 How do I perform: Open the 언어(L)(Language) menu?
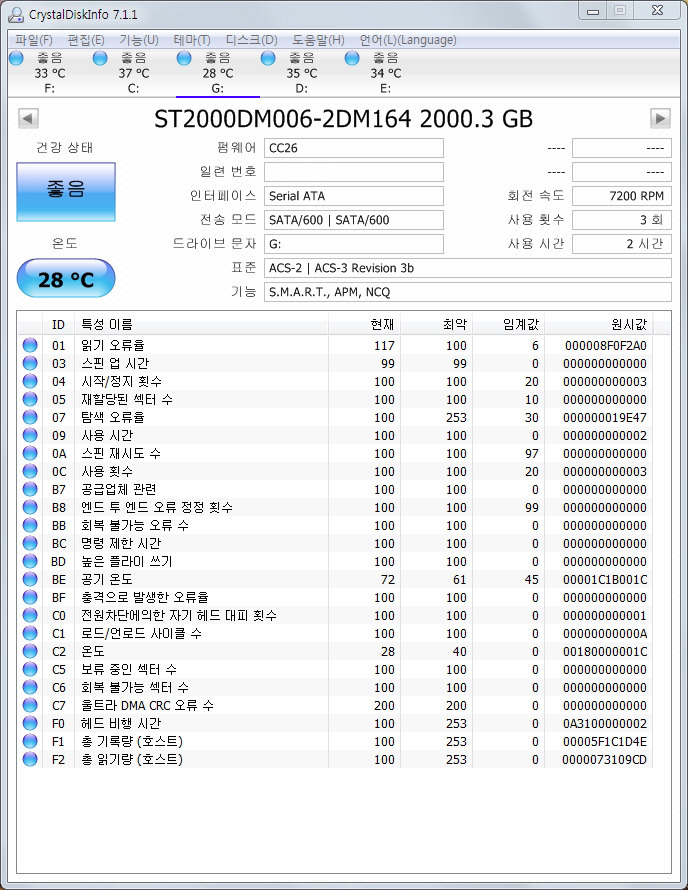[x=408, y=40]
